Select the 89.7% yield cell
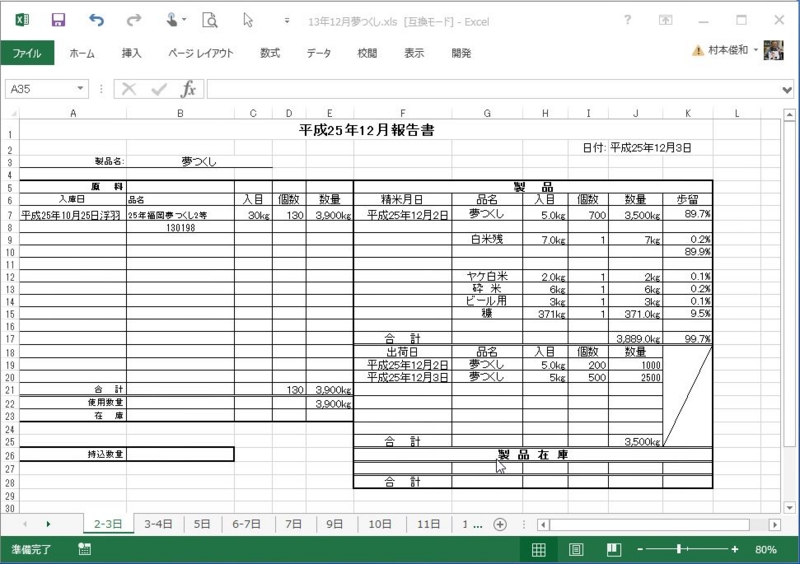This screenshot has width=800, height=564. tap(687, 214)
